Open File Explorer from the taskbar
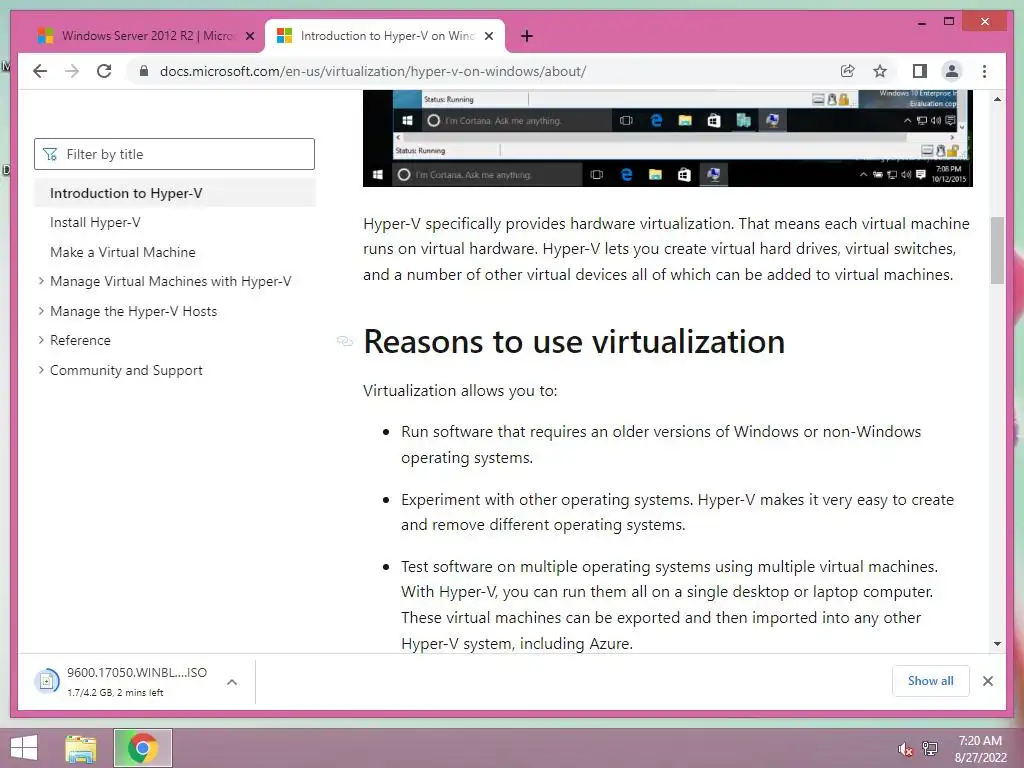The height and width of the screenshot is (768, 1024). tap(81, 748)
